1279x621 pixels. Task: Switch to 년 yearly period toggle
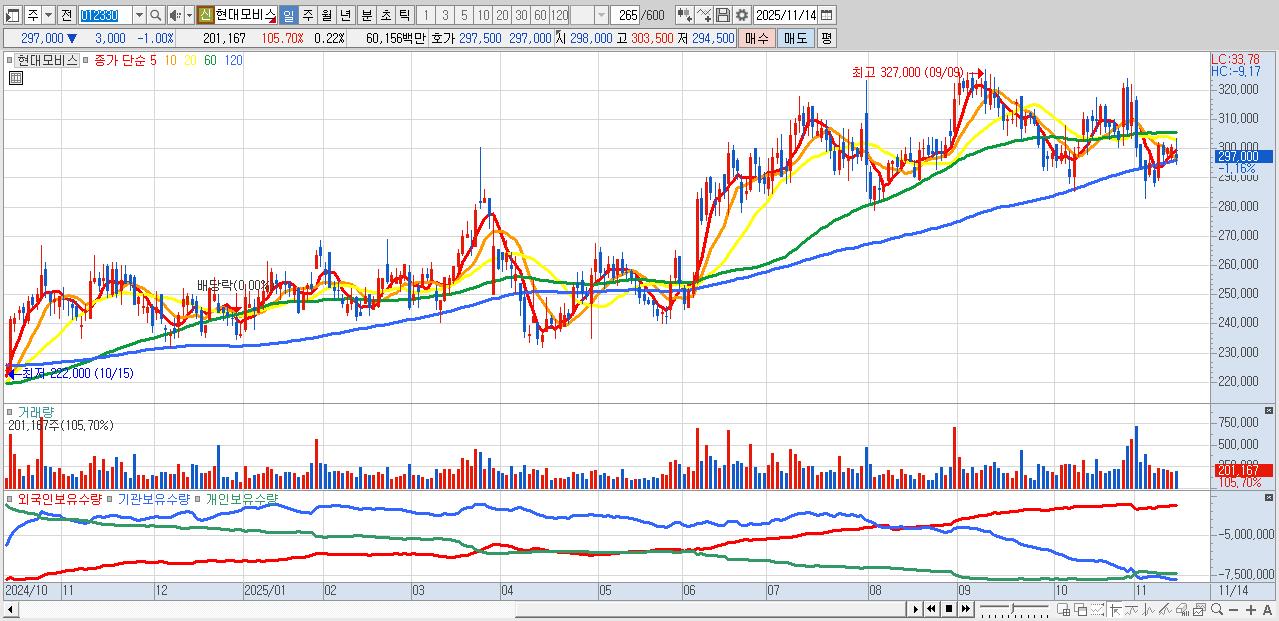(345, 15)
